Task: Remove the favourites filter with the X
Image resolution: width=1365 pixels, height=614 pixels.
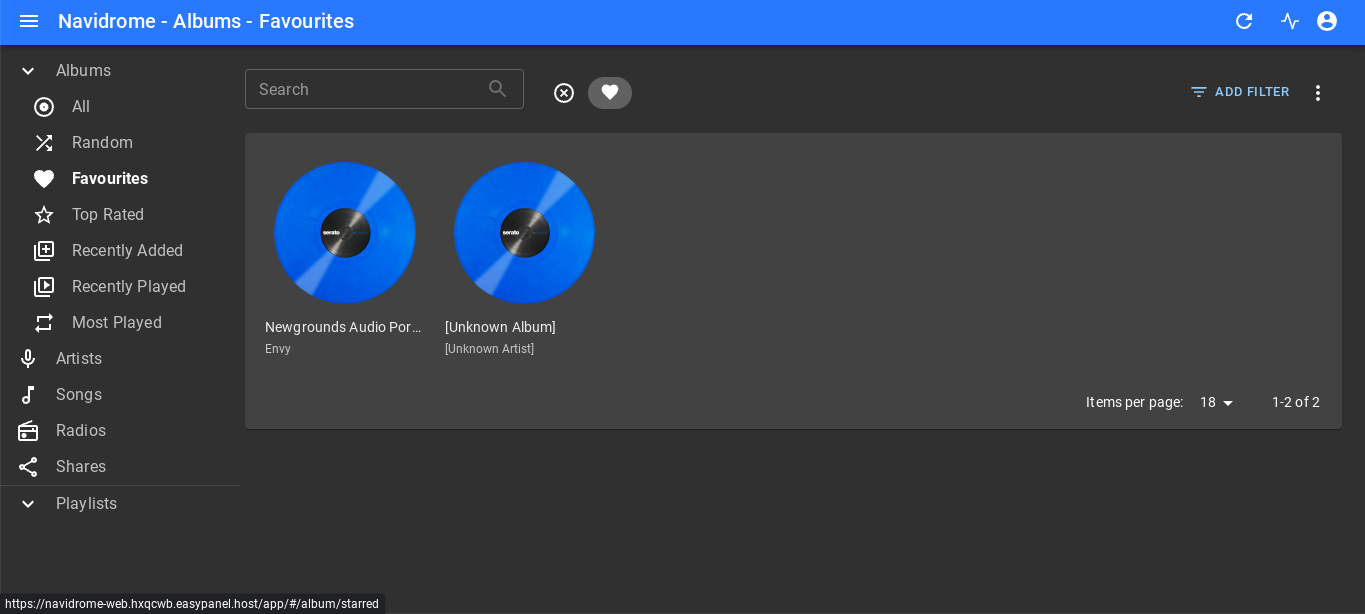Action: click(564, 93)
